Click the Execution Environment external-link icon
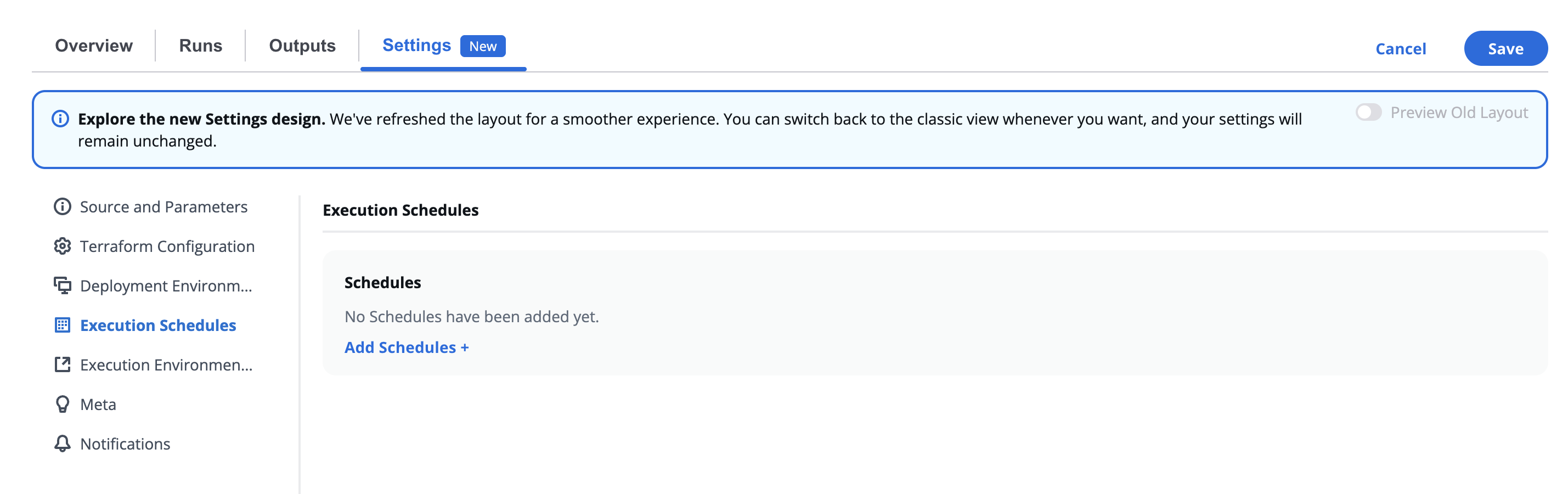Image resolution: width=1568 pixels, height=494 pixels. coord(62,365)
